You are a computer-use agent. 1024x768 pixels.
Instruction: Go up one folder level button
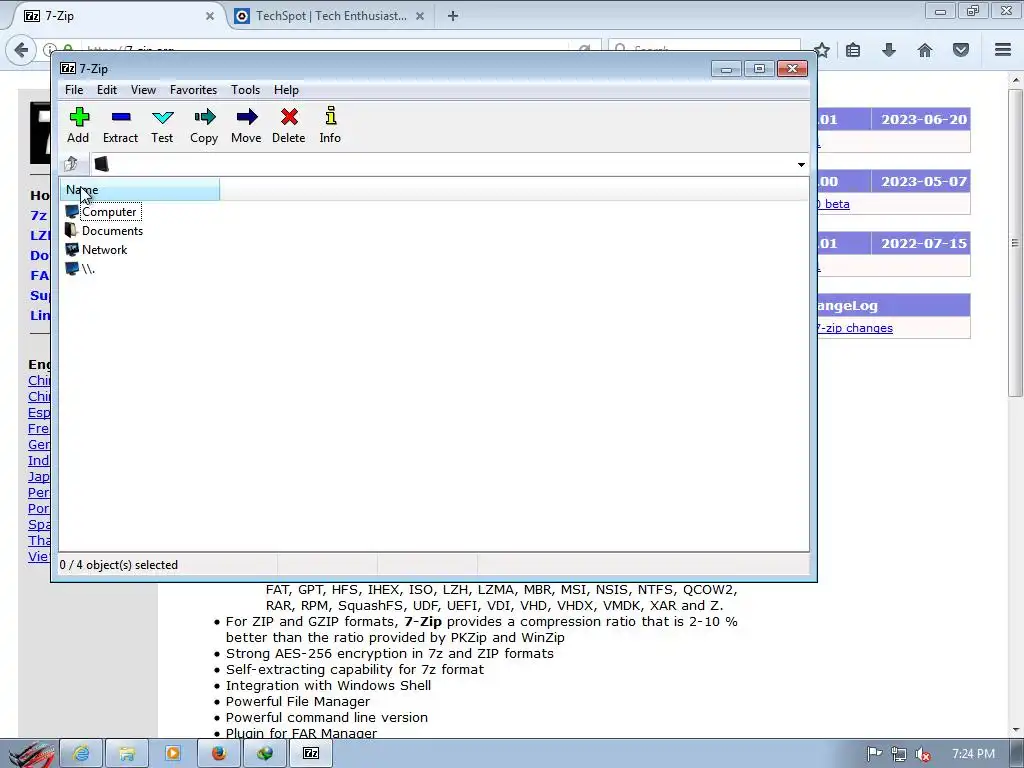tap(71, 164)
